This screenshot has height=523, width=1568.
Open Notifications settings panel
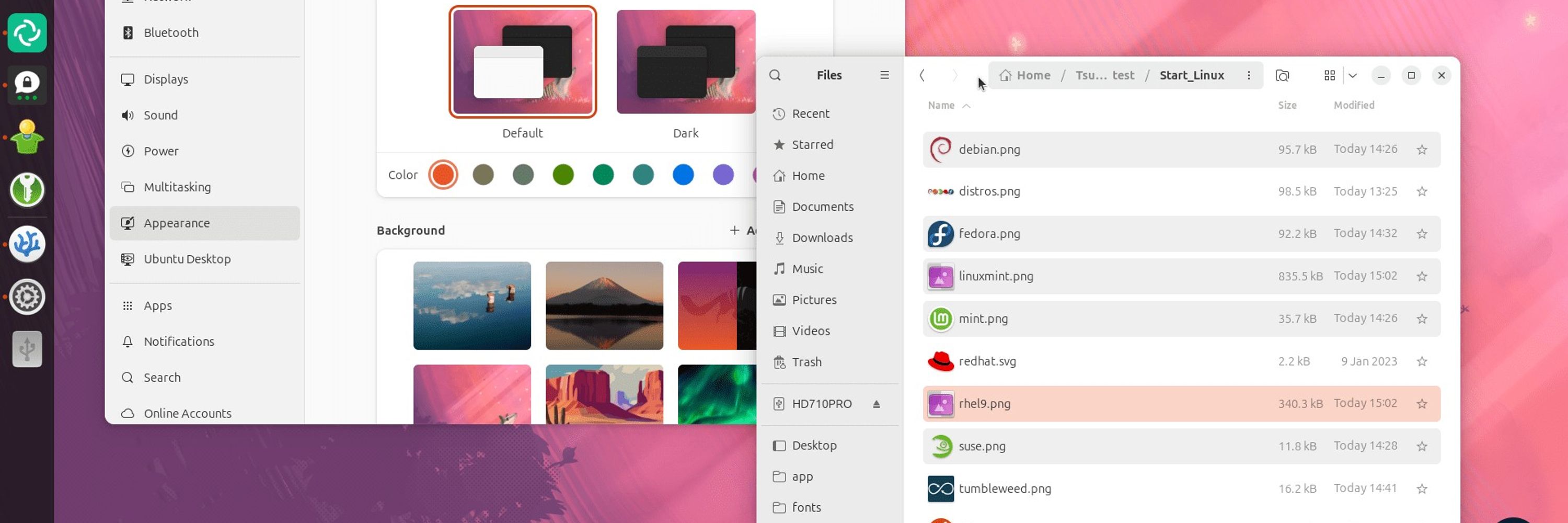204,342
